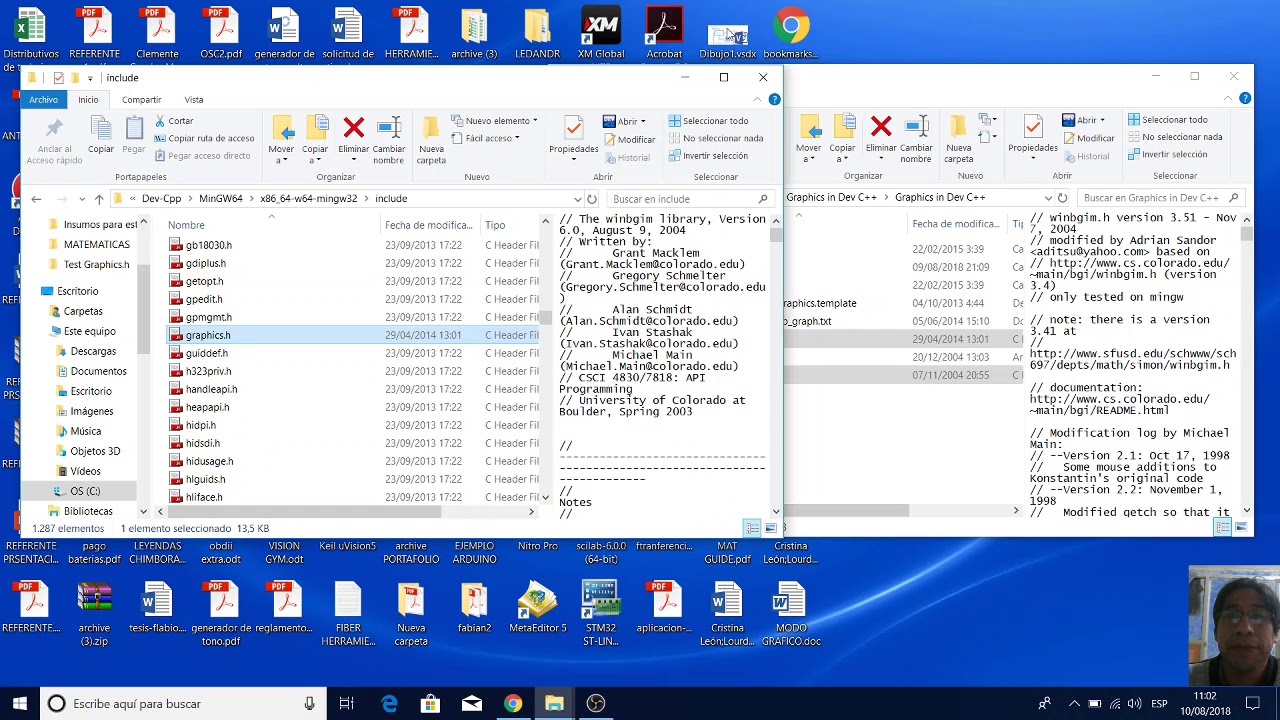Open Test Graphics.h folder in navigation pane
The image size is (1280, 720).
pyautogui.click(x=96, y=265)
